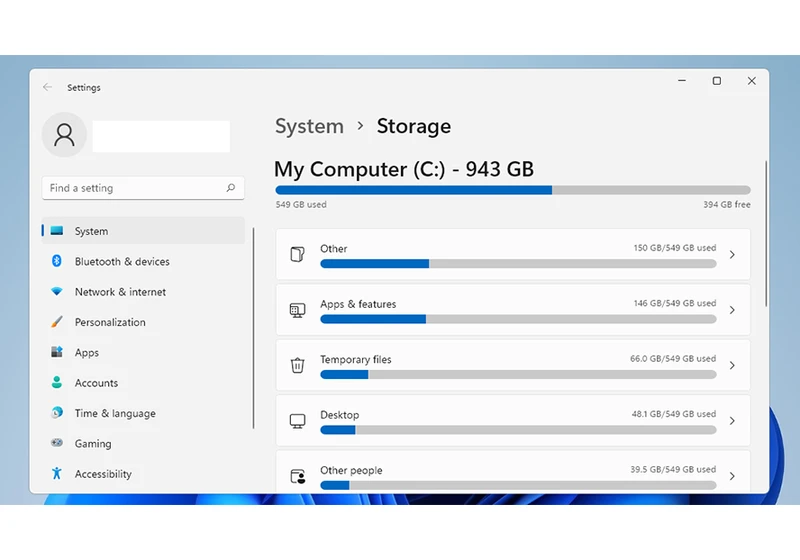Click '39.5 GB/549 GB used' value
Screen dimensions: 800x560
673,469
